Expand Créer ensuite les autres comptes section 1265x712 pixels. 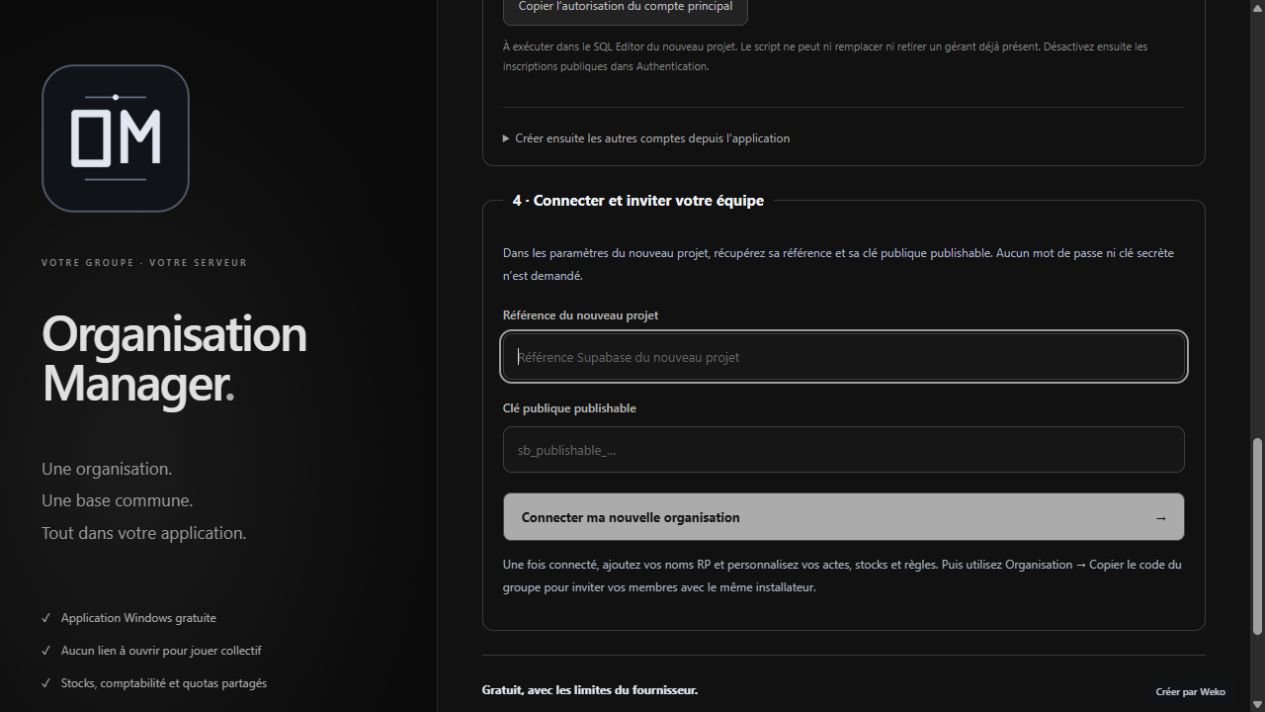point(646,138)
